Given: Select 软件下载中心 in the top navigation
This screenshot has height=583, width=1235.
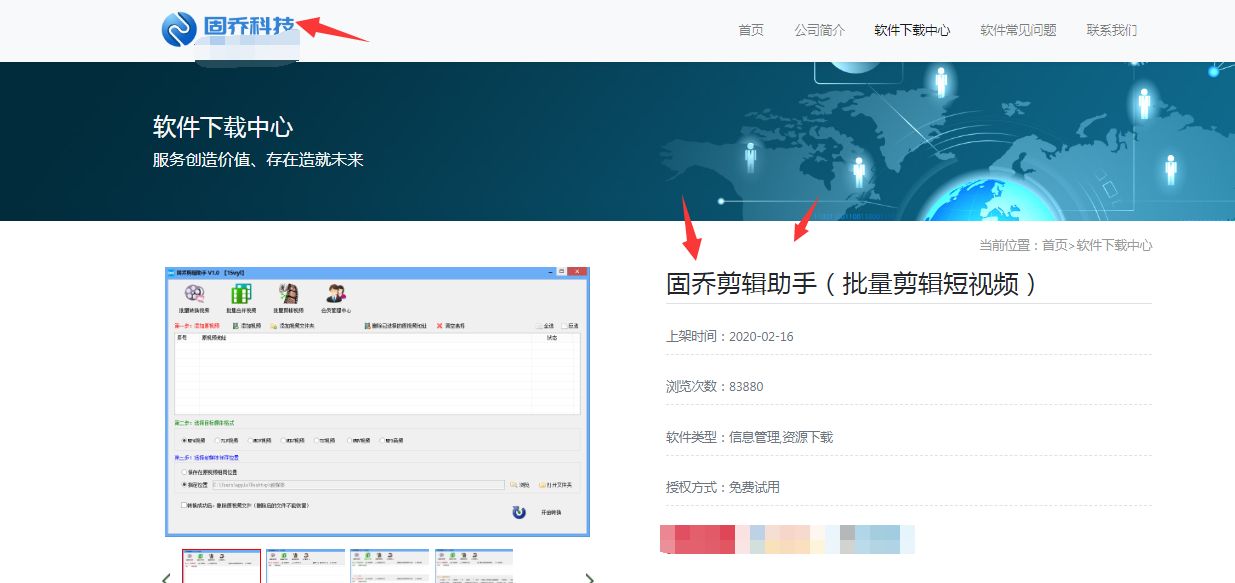Looking at the screenshot, I should tap(912, 30).
